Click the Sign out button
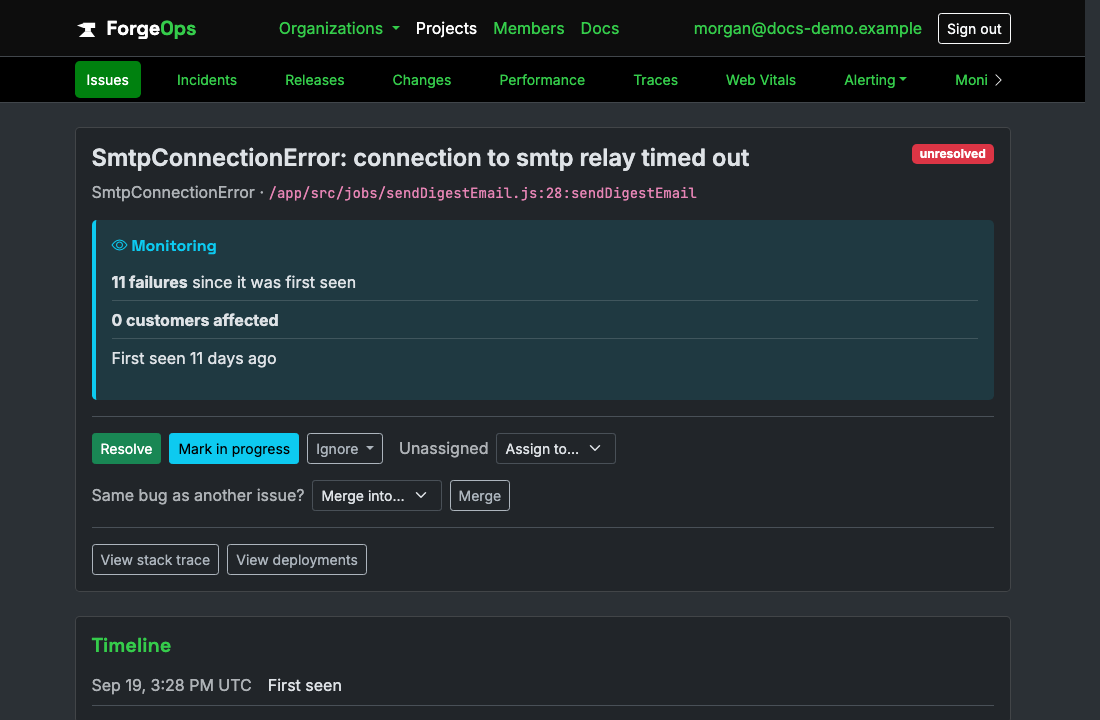This screenshot has width=1100, height=720. [x=974, y=29]
